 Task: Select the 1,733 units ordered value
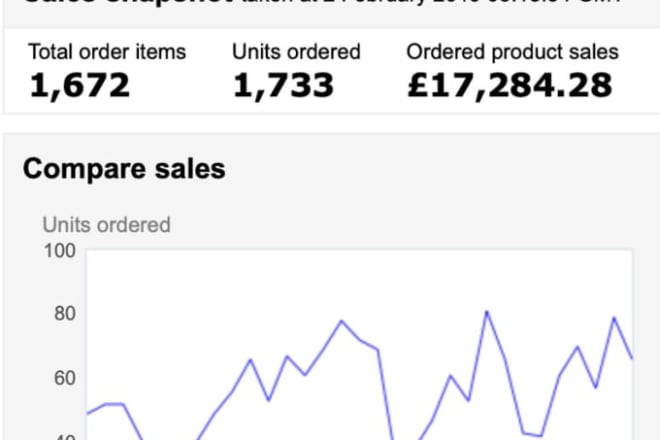(x=283, y=85)
